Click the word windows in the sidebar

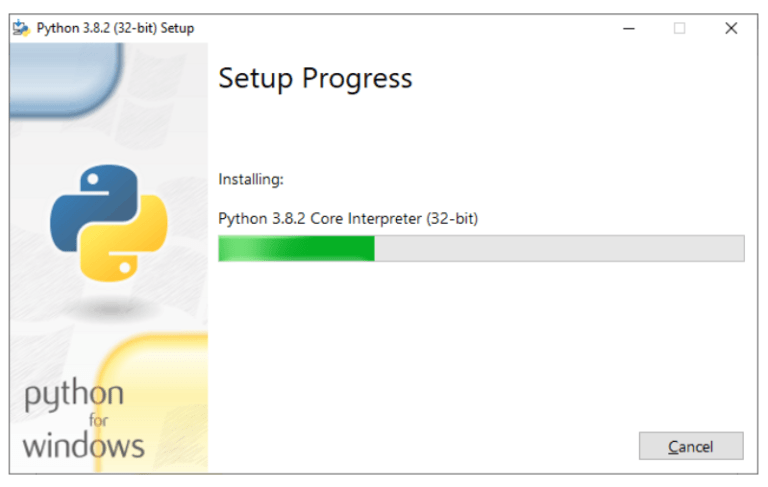(83, 446)
